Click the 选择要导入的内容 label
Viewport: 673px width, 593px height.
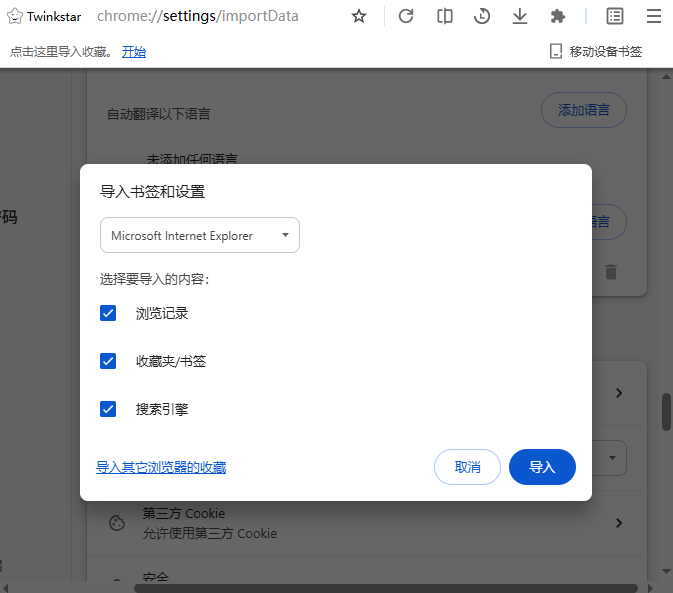click(155, 279)
